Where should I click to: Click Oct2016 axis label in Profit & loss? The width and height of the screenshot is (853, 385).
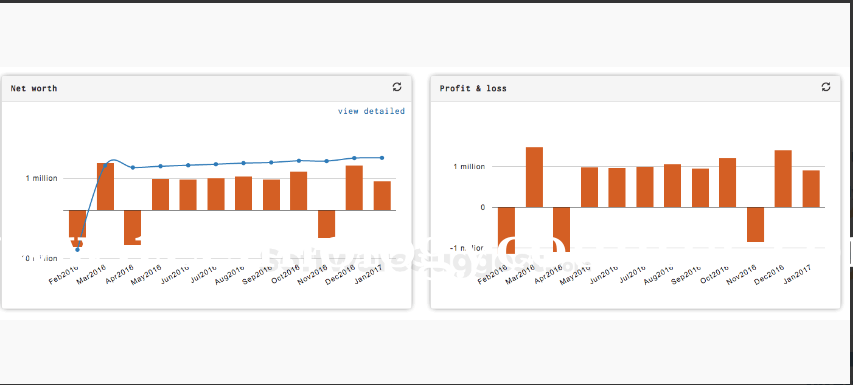[714, 275]
